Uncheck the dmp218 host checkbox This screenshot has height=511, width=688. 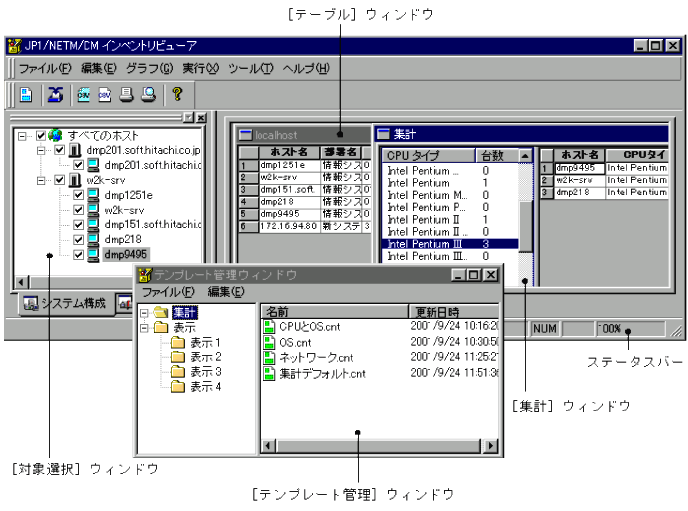[79, 239]
